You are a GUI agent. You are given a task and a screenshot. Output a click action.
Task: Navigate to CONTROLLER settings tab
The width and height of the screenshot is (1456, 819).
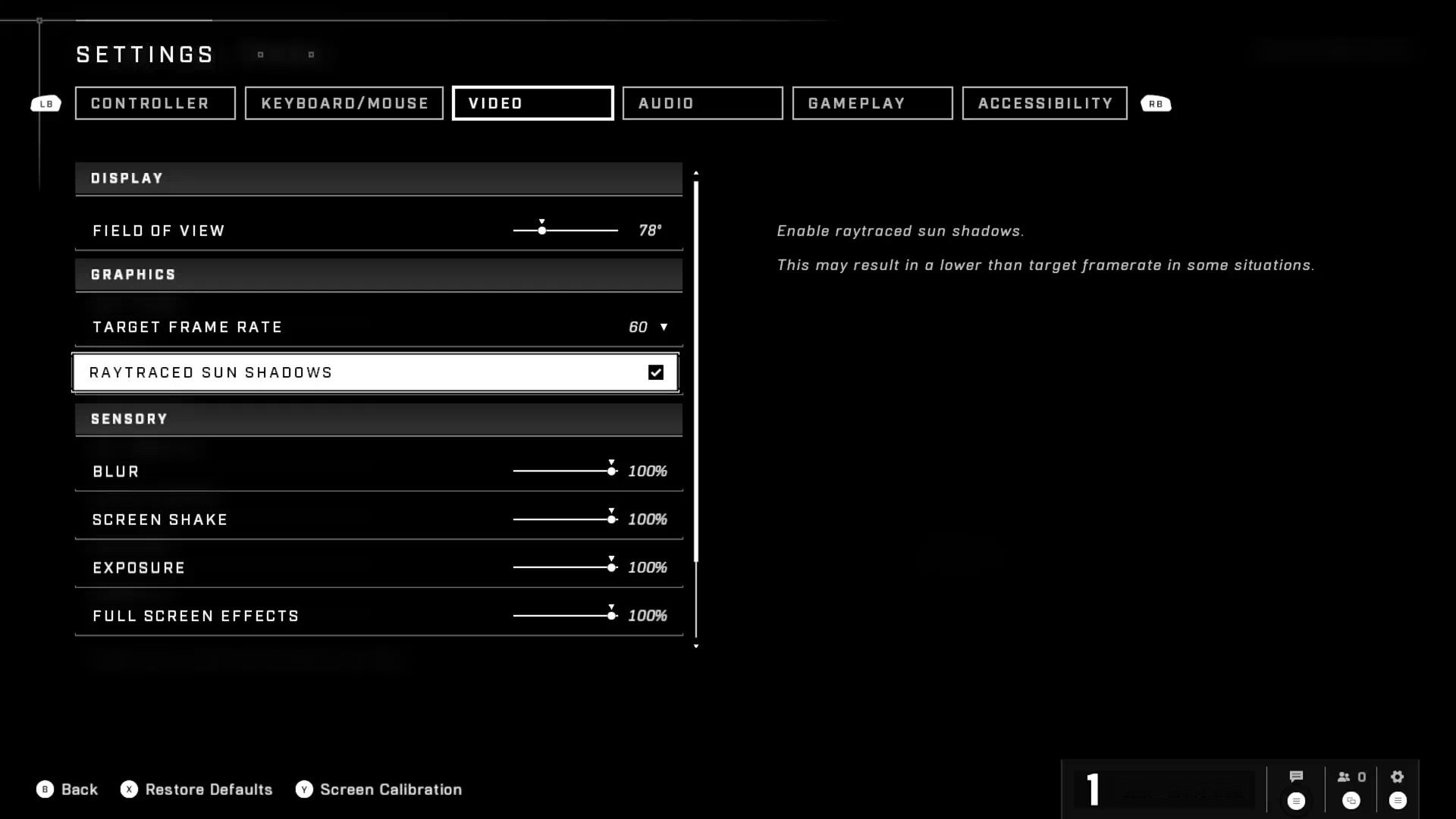[x=151, y=103]
